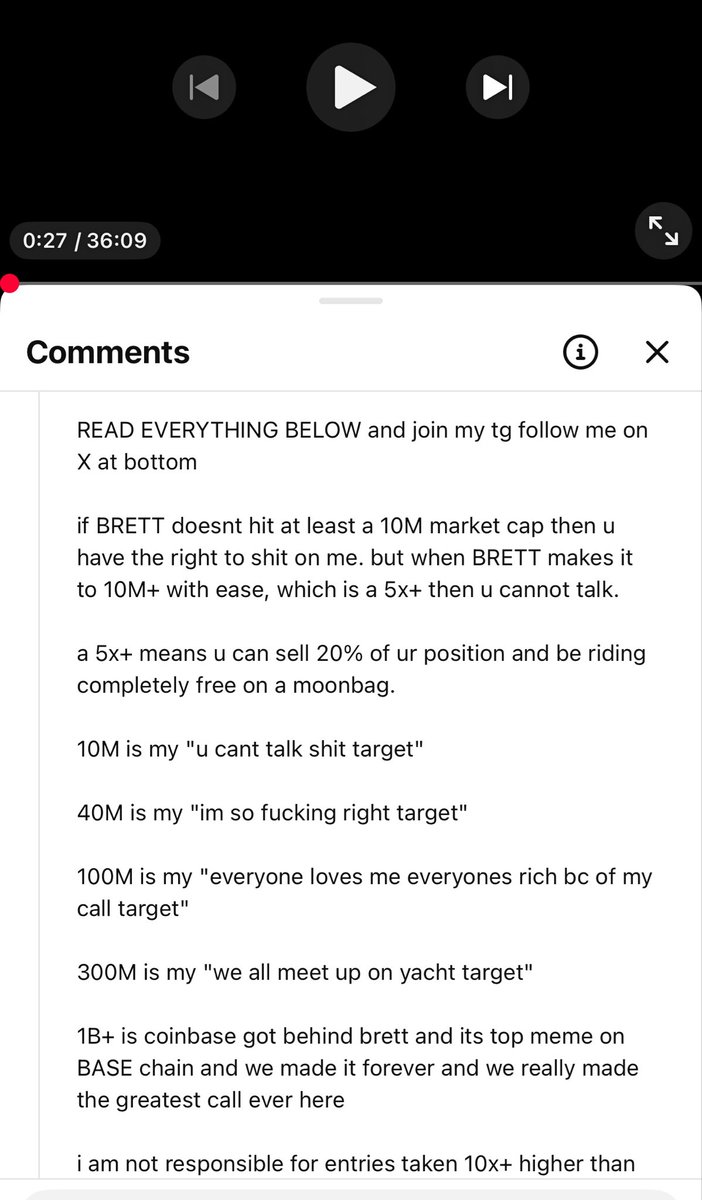Skip to the previous video
The height and width of the screenshot is (1200, 702).
click(x=204, y=87)
